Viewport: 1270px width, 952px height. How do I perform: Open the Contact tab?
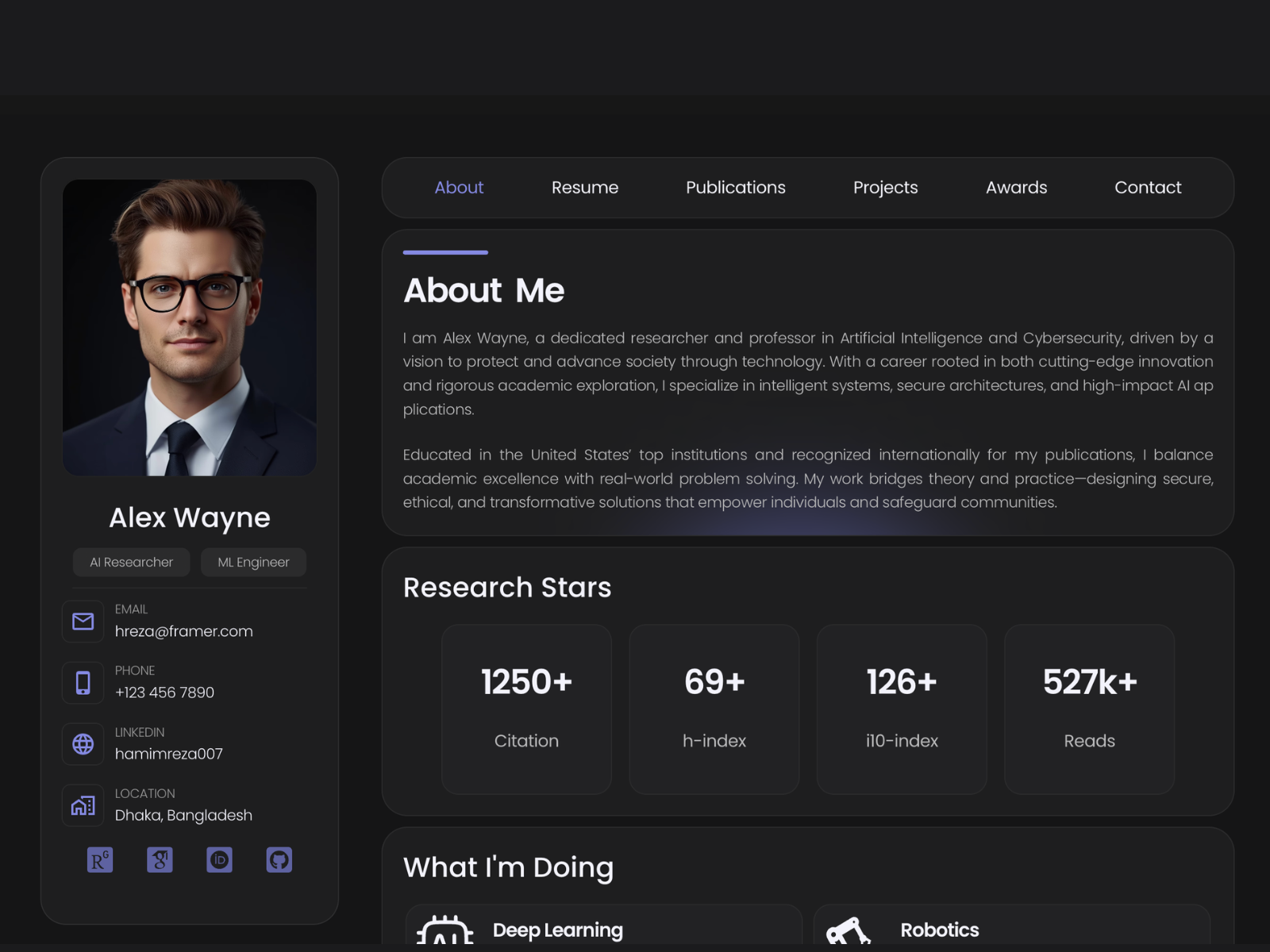pos(1148,187)
